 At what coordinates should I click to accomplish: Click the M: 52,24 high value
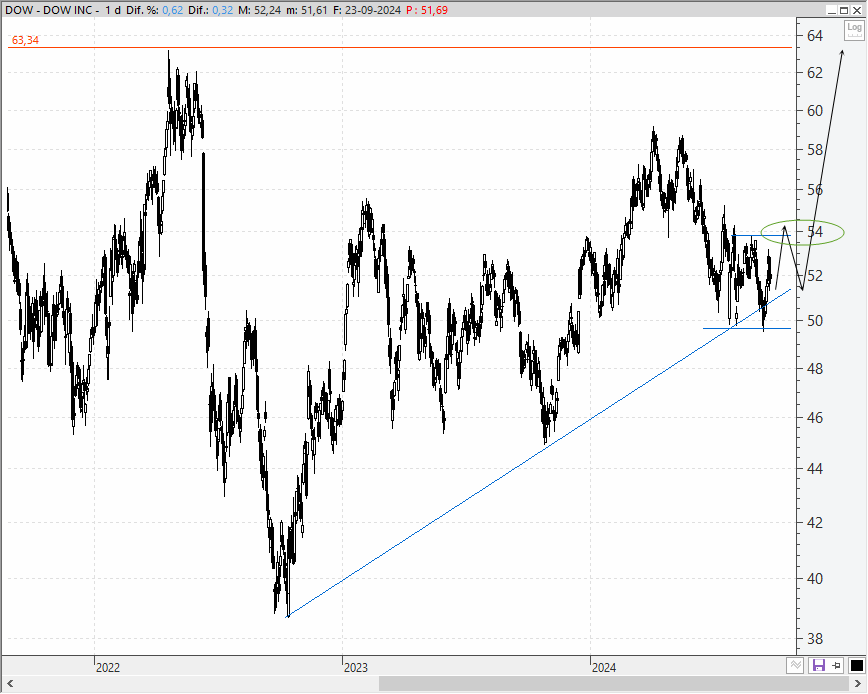pyautogui.click(x=259, y=10)
